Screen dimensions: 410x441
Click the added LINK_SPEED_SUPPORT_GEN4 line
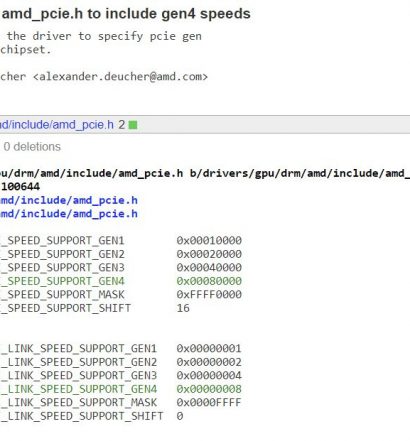pyautogui.click(x=121, y=389)
